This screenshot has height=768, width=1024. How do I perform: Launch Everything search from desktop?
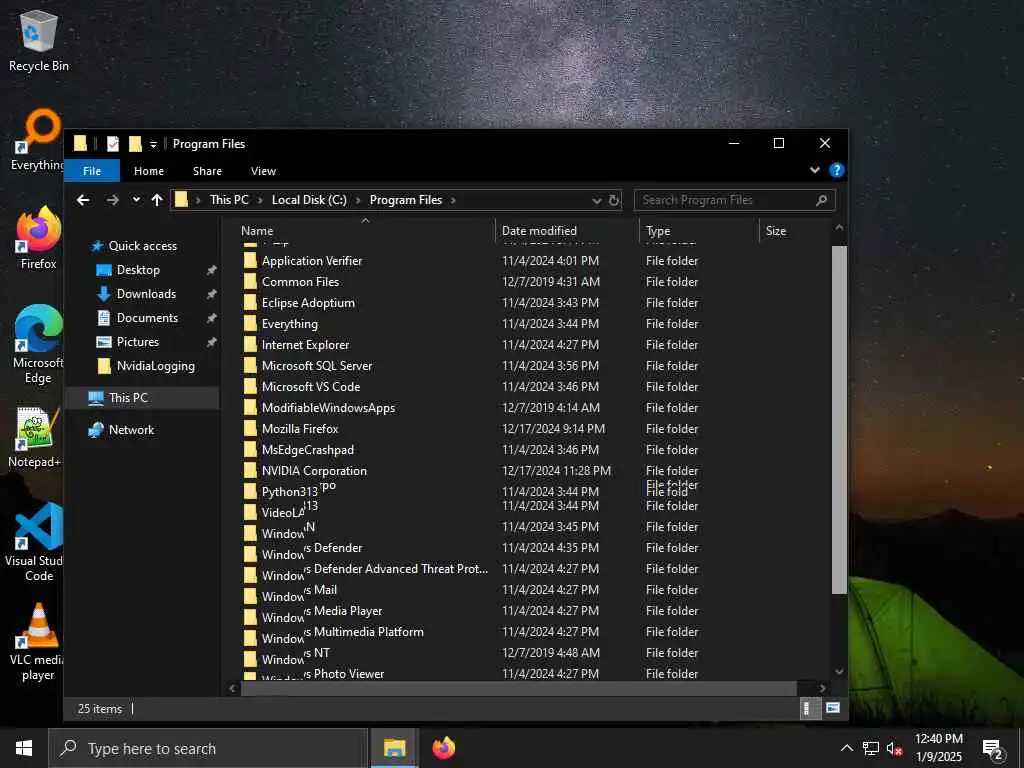pyautogui.click(x=37, y=140)
